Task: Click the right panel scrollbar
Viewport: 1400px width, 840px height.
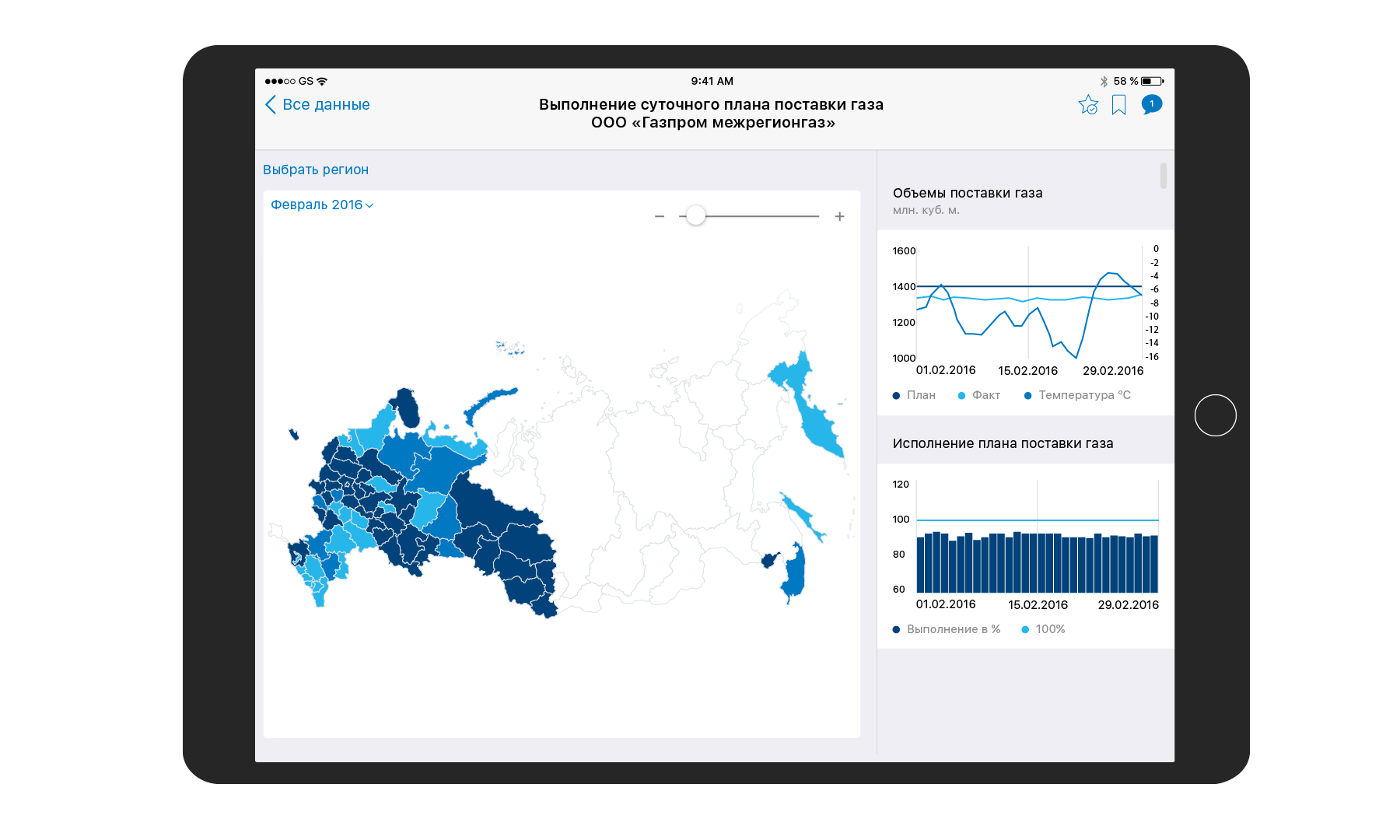Action: click(1163, 175)
